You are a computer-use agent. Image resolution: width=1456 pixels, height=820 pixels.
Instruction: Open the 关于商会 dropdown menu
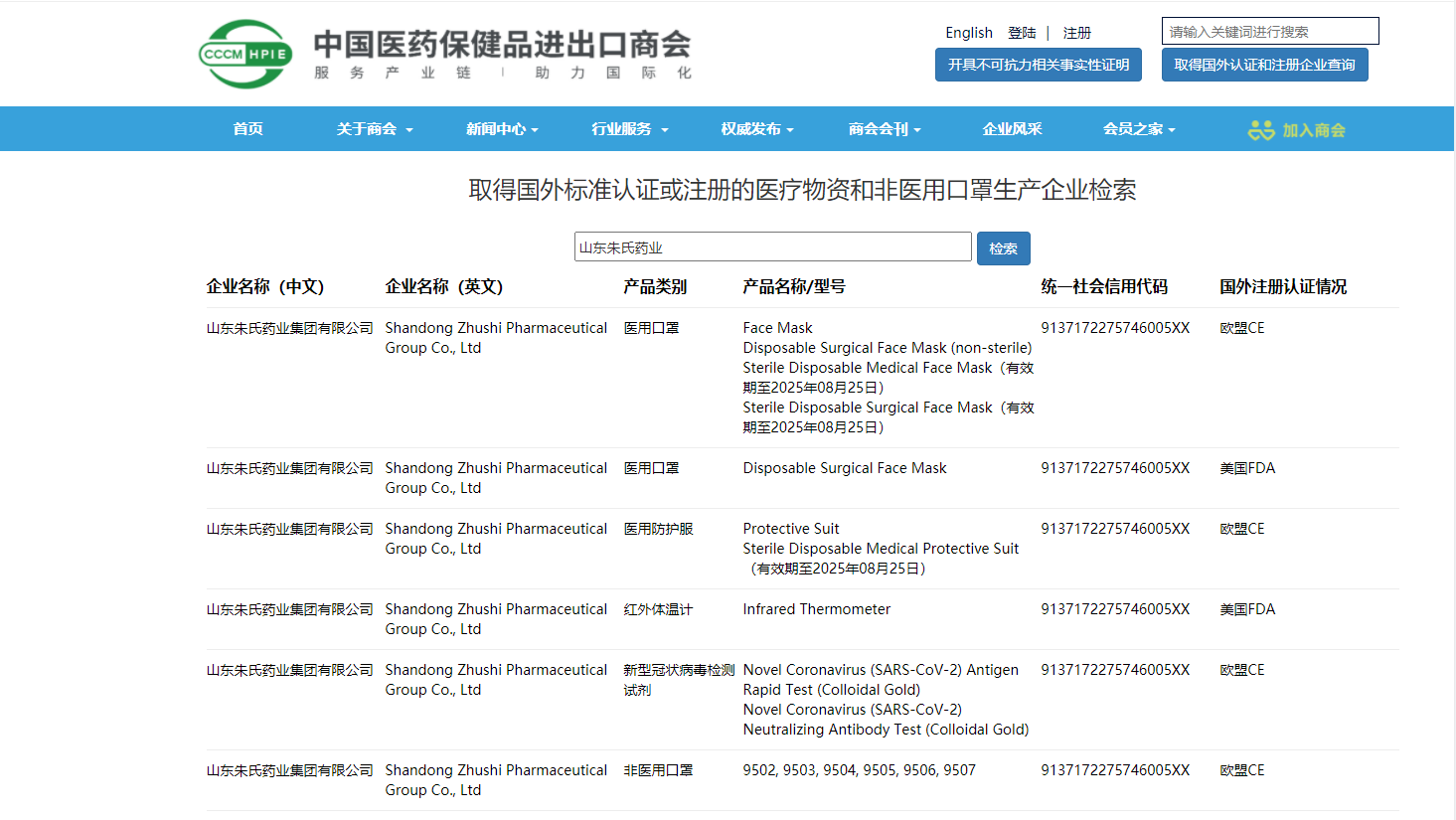click(x=375, y=129)
